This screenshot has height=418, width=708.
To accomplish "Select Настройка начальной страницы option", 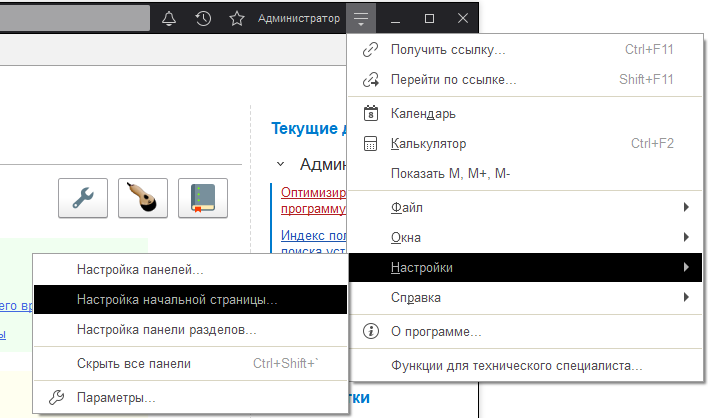I will tap(177, 299).
